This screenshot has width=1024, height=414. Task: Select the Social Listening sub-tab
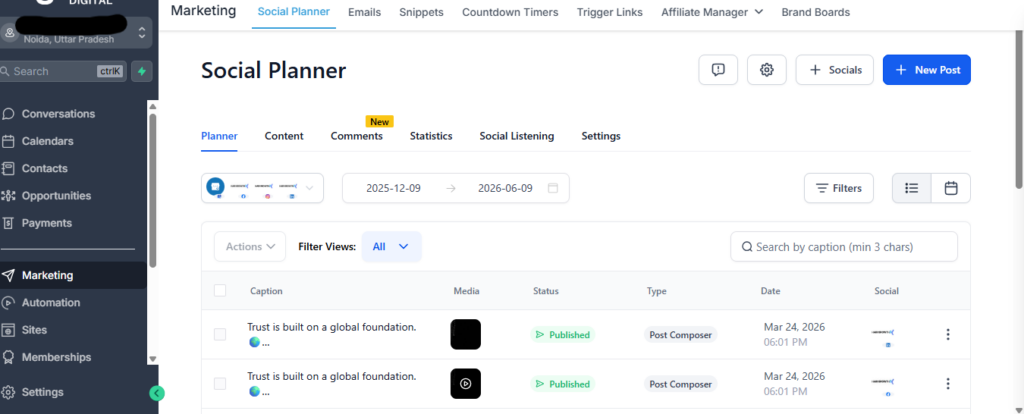coord(517,136)
